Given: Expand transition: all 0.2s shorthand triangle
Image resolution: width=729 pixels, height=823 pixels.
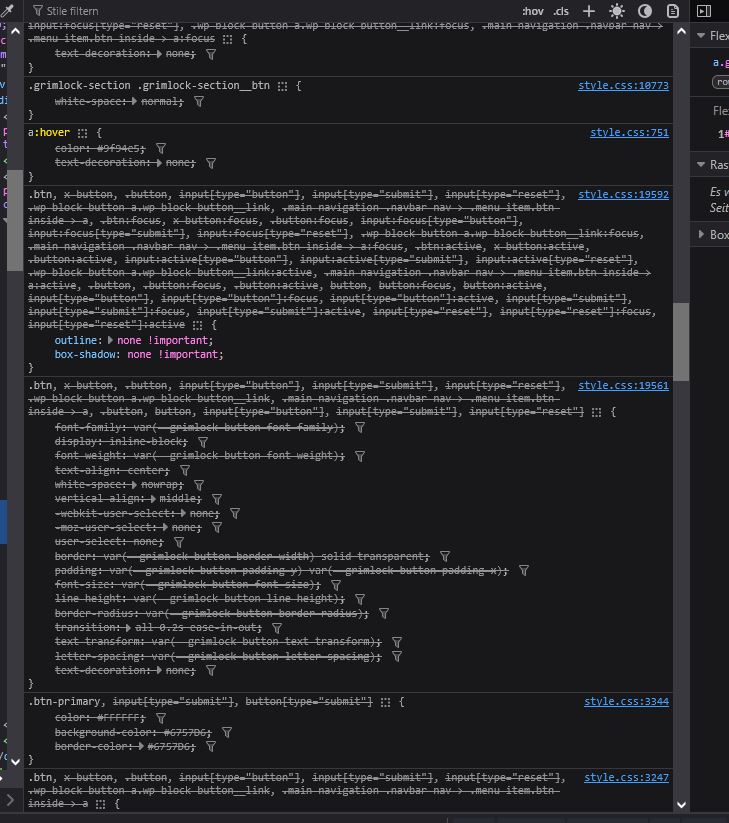Looking at the screenshot, I should 128,627.
